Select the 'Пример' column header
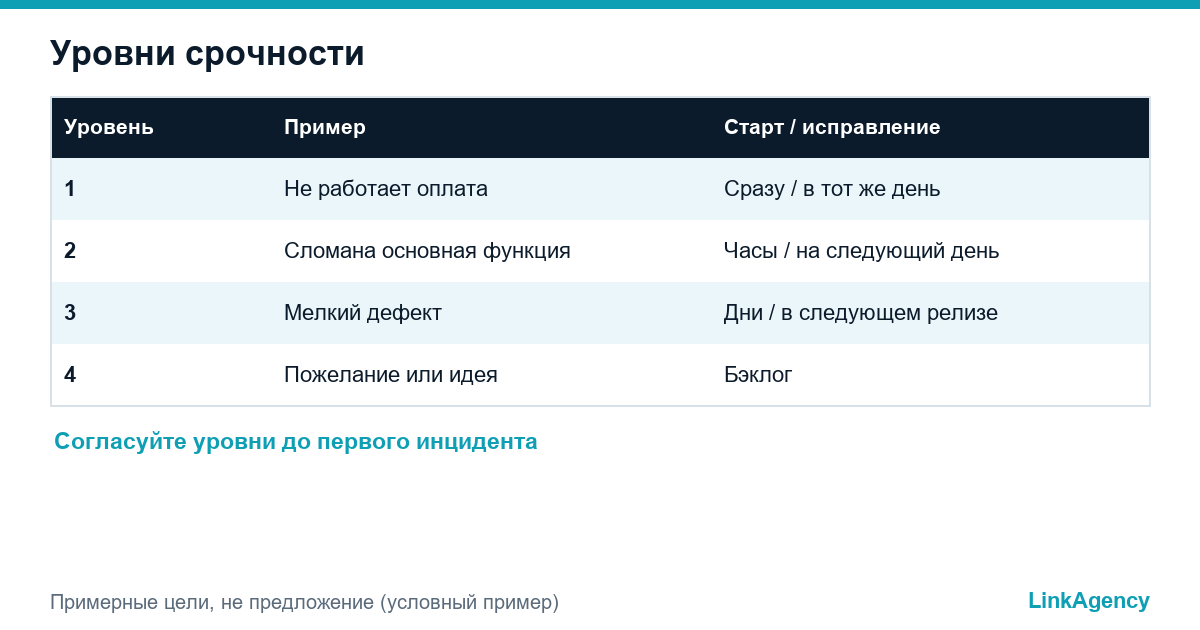1200x630 pixels. [325, 127]
